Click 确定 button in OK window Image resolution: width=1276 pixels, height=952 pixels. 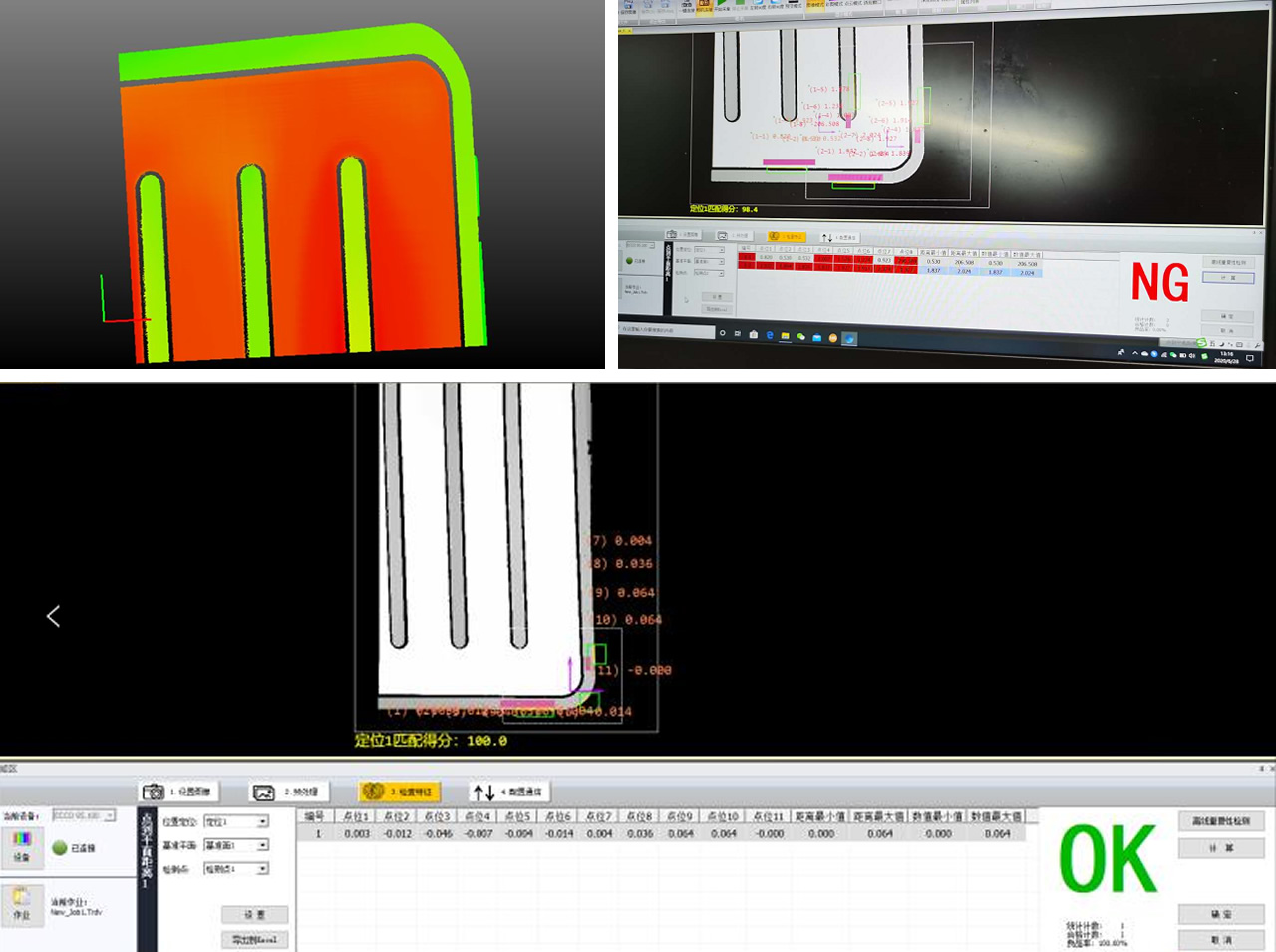tap(1221, 914)
